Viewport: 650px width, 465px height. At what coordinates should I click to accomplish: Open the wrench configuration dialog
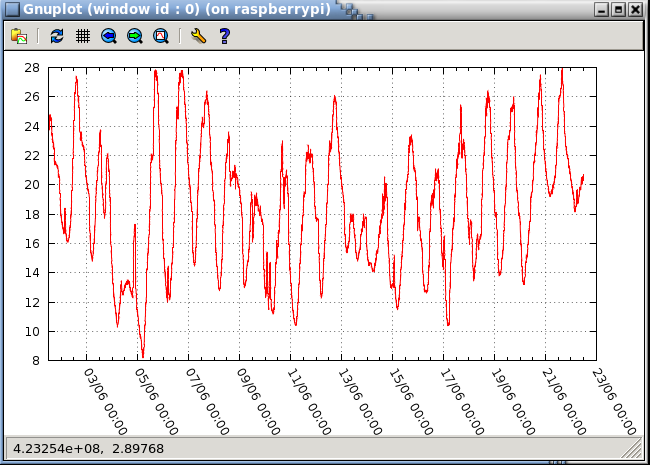click(x=198, y=36)
